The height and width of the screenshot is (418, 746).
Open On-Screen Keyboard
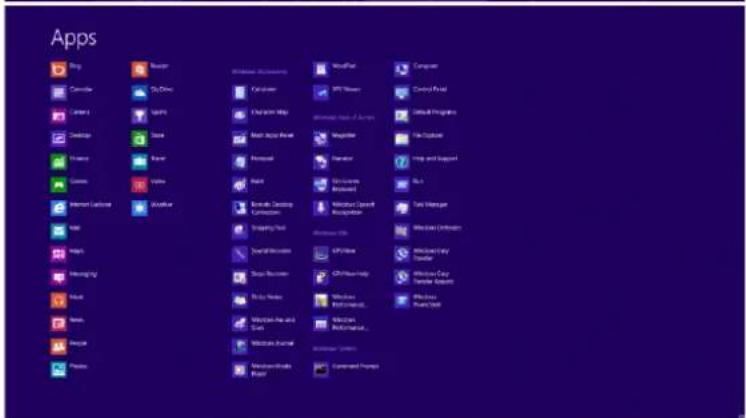337,185
